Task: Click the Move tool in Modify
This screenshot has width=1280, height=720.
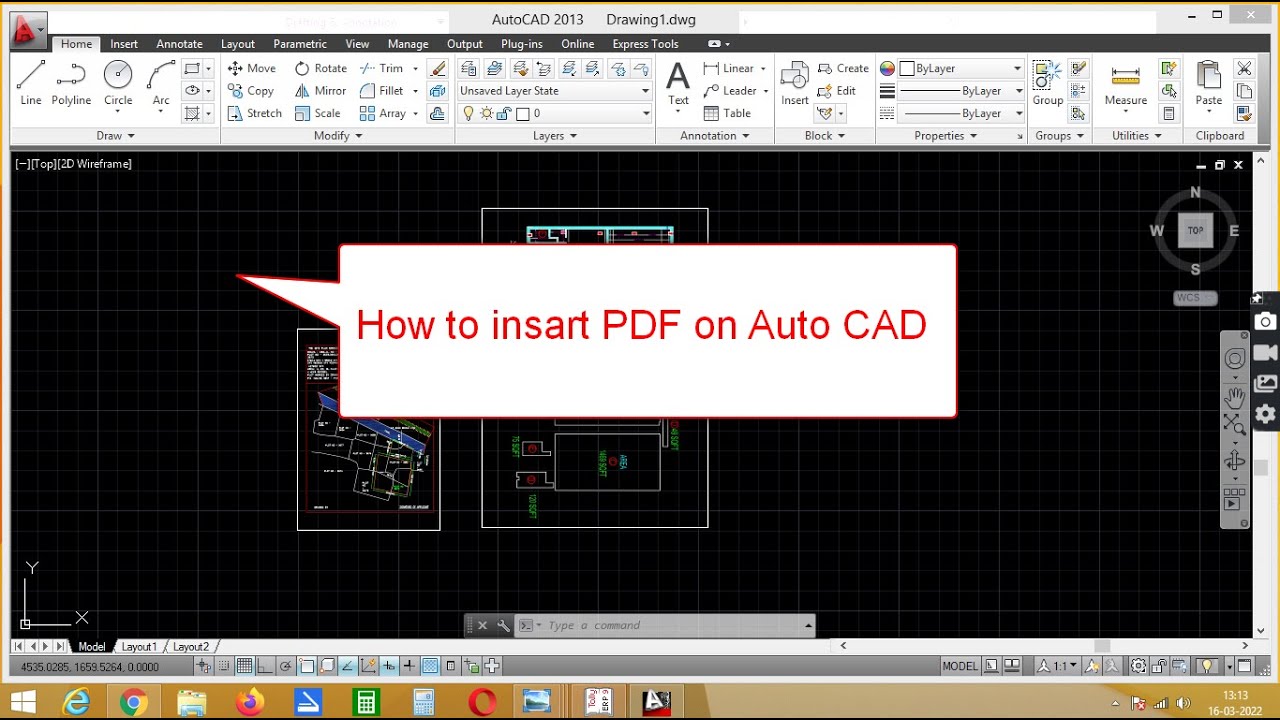Action: (251, 68)
